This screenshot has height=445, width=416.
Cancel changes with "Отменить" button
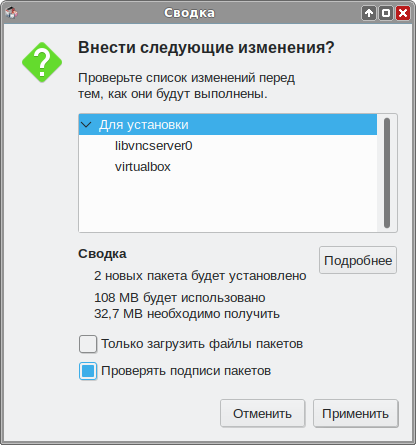tap(263, 413)
